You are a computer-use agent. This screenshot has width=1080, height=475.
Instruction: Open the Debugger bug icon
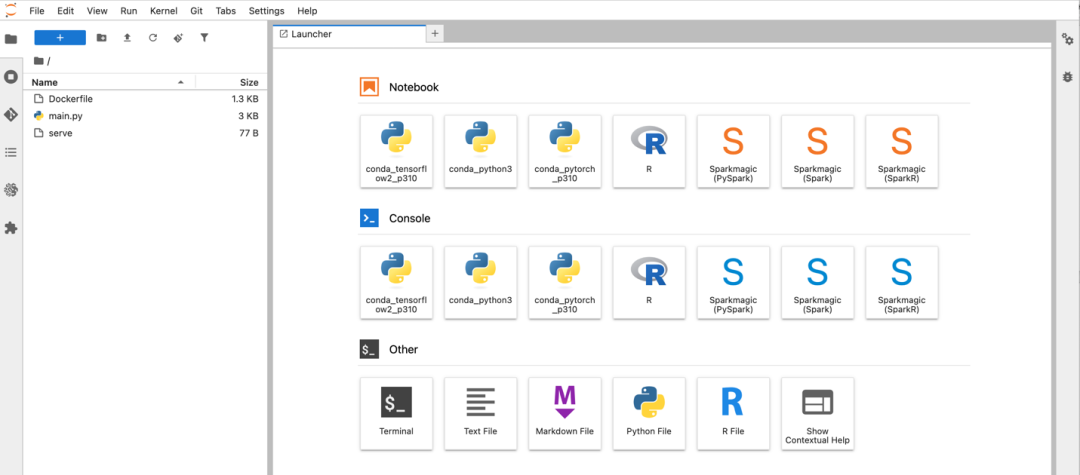pyautogui.click(x=1067, y=77)
